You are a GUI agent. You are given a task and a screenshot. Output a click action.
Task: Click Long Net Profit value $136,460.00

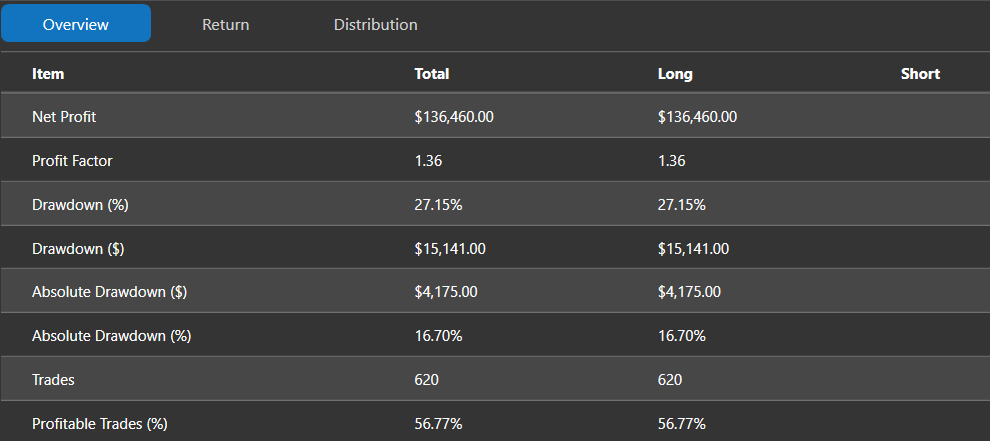(x=697, y=117)
